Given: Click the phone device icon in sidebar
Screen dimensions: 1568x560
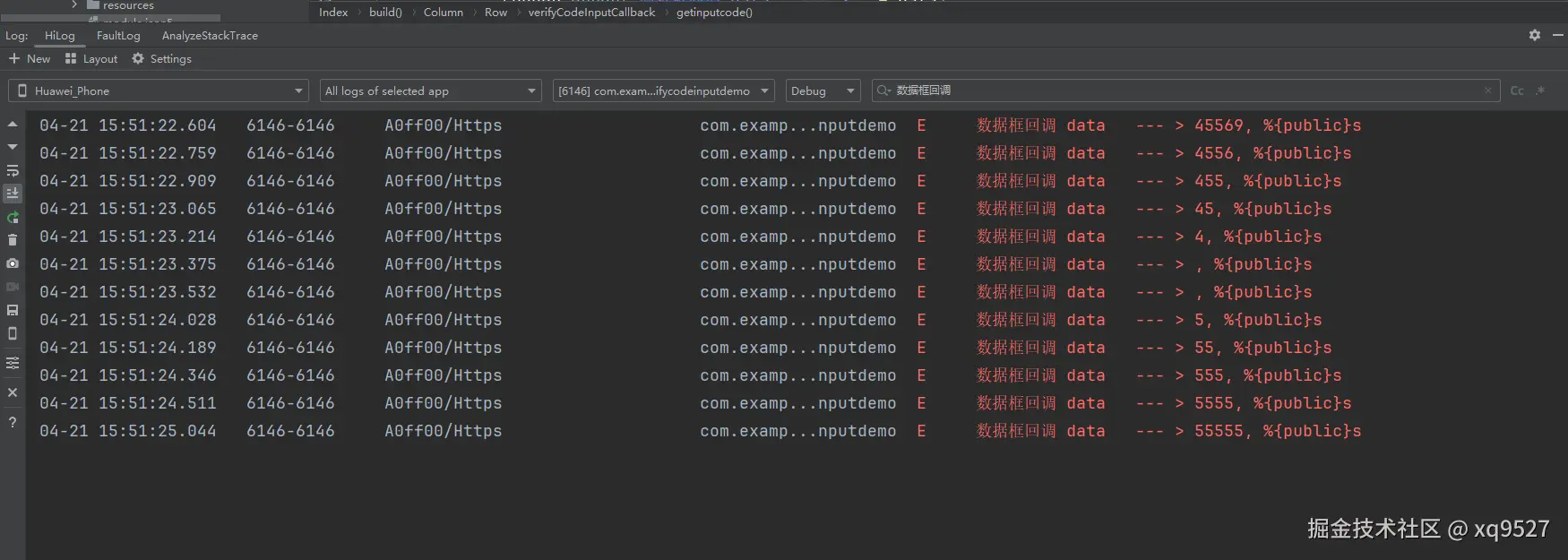Looking at the screenshot, I should coord(13,333).
